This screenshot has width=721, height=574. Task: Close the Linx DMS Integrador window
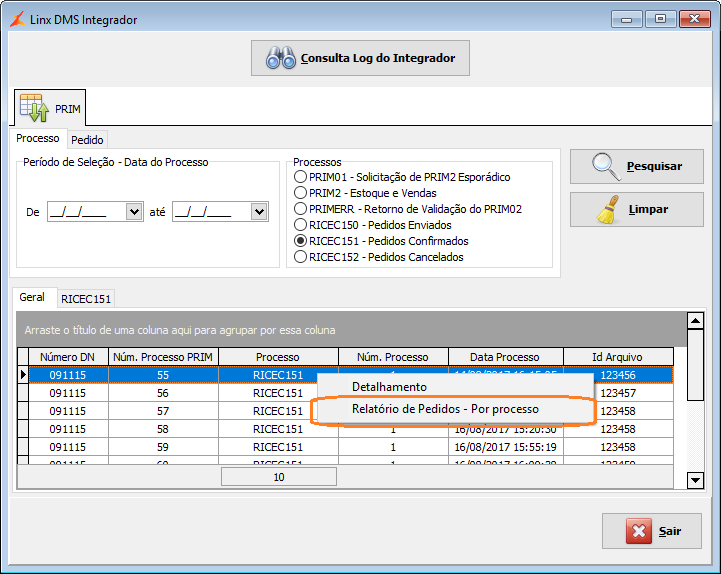[694, 19]
